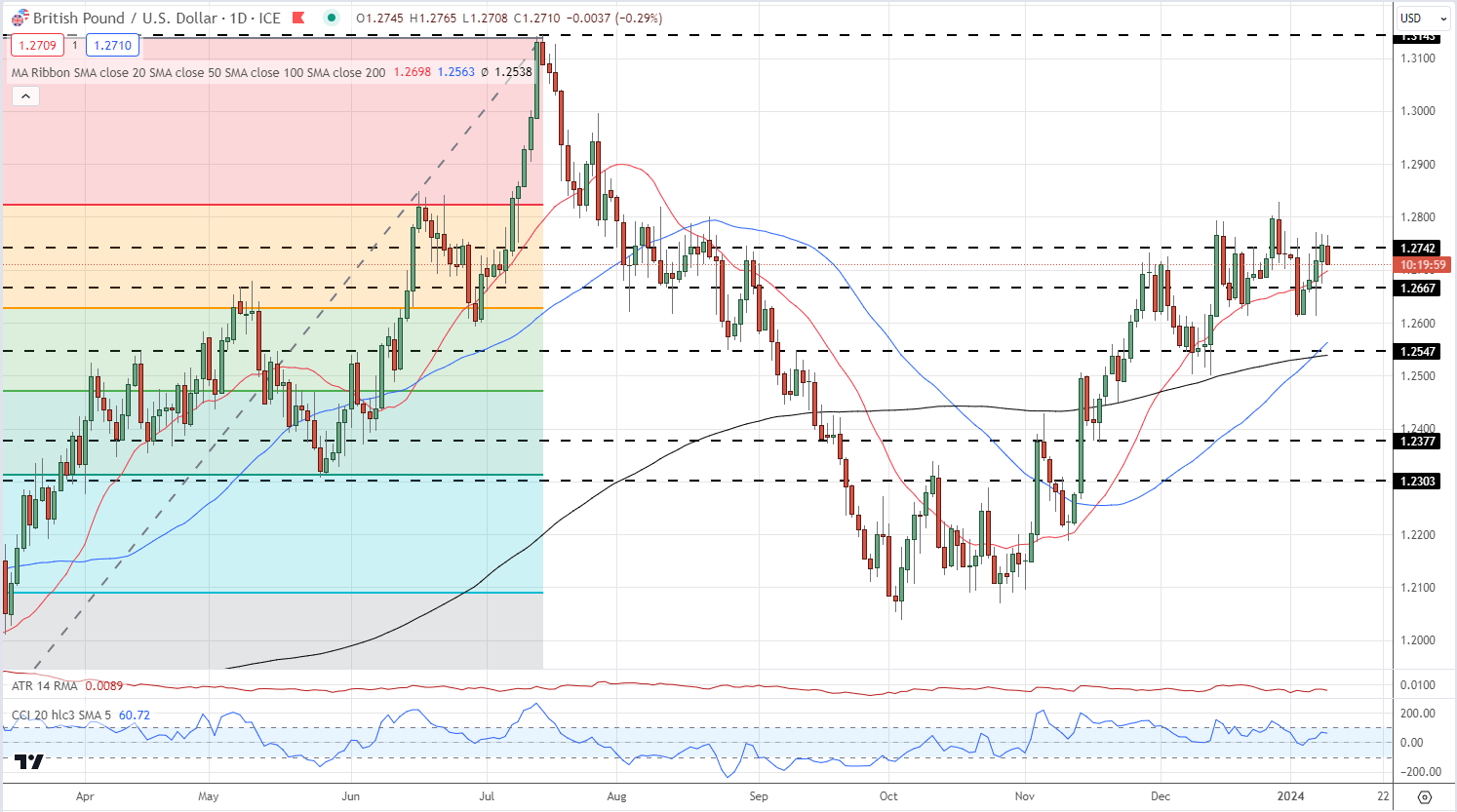Click the 1.2500 price scale value
1457x812 pixels.
pyautogui.click(x=1417, y=376)
